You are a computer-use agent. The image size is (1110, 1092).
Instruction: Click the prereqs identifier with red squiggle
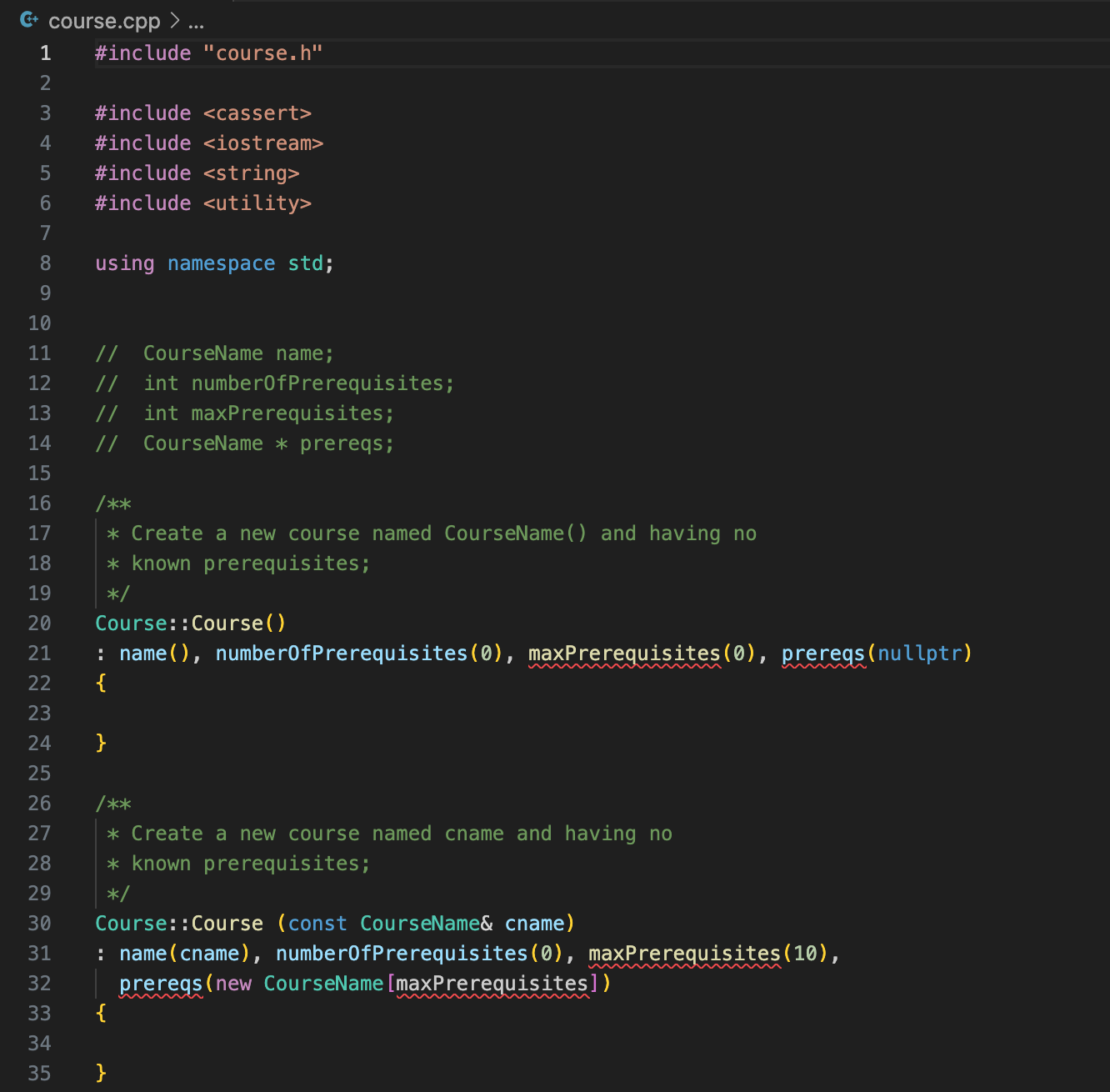point(823,654)
